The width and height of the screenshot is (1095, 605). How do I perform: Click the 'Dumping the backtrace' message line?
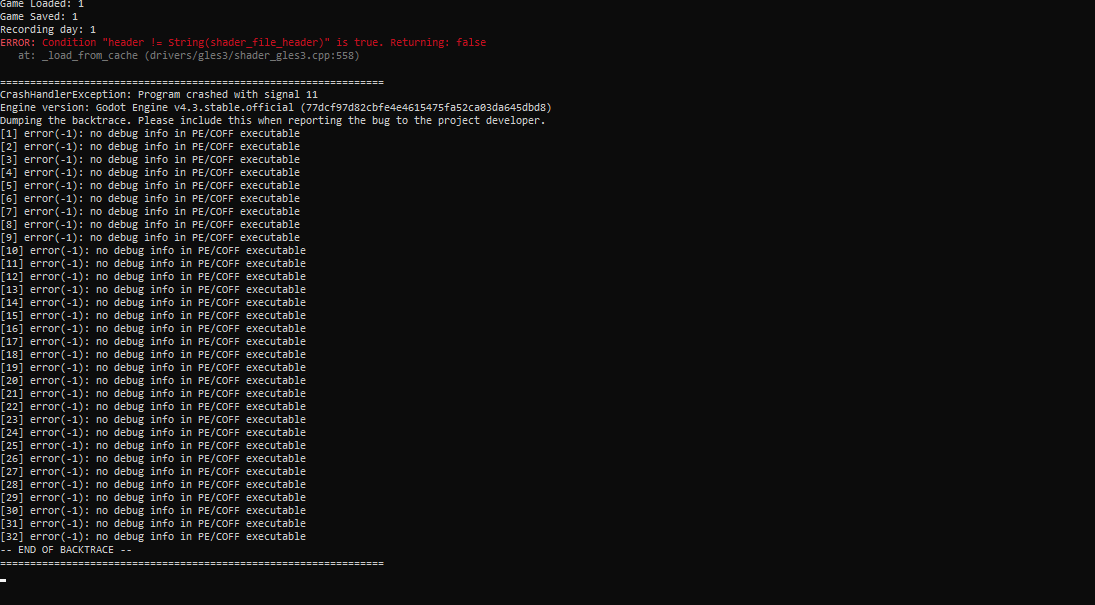point(272,121)
